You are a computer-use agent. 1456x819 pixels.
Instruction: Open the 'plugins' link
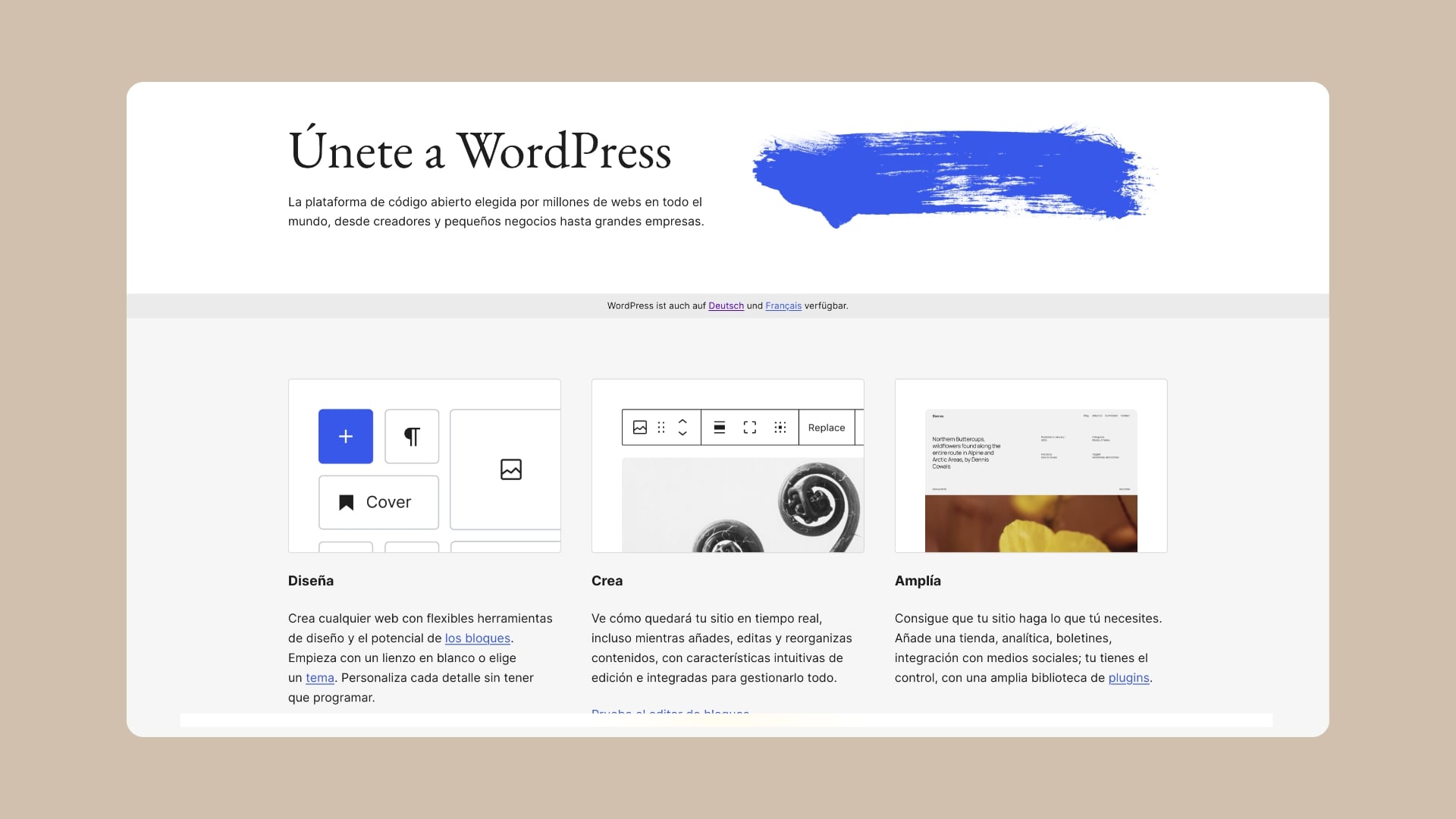1128,677
